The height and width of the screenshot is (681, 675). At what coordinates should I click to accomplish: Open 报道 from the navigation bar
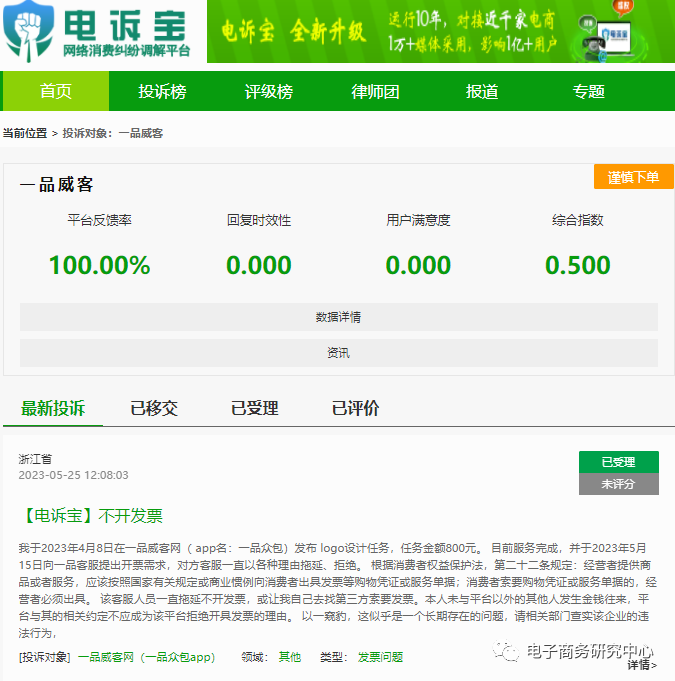(x=482, y=91)
